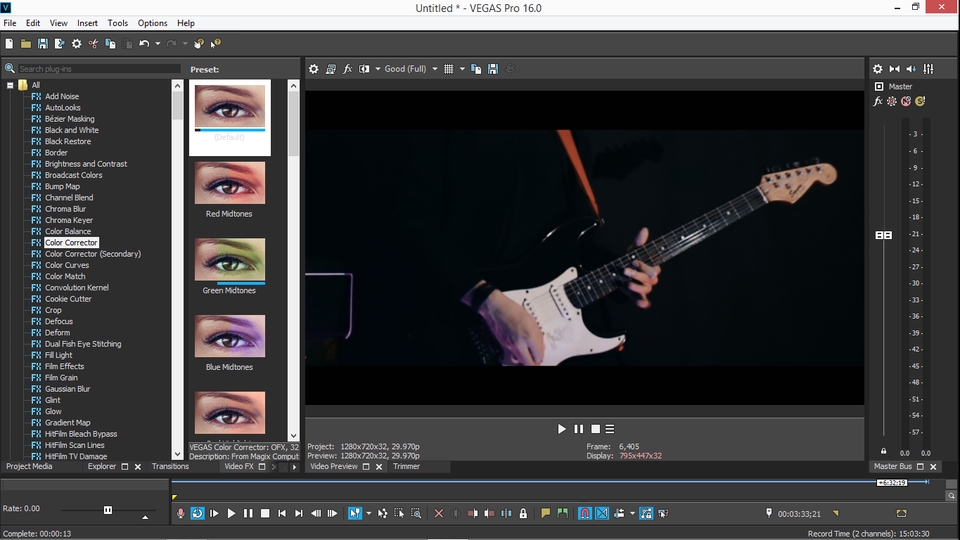Image resolution: width=960 pixels, height=540 pixels.
Task: Open the undo history dropdown arrow
Action: tap(157, 43)
